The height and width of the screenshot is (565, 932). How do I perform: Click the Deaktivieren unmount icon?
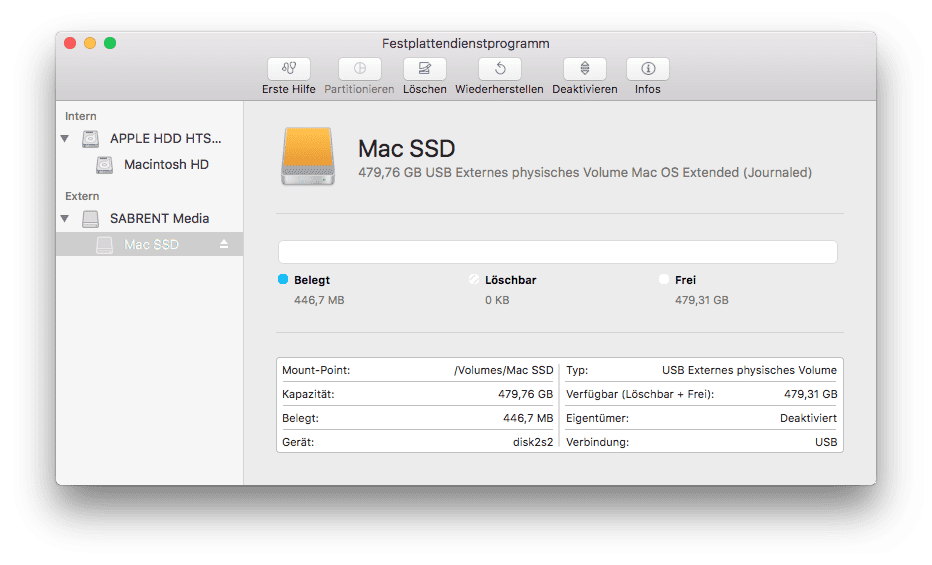click(x=585, y=69)
